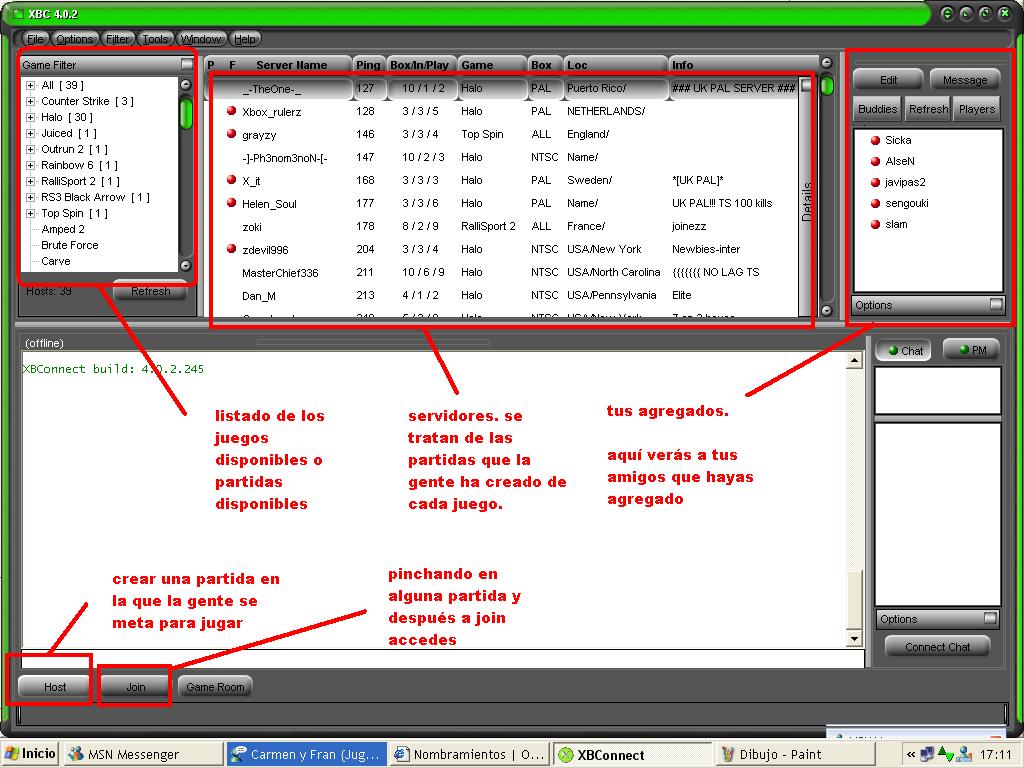Click the Refresh button under Game Filter

(x=150, y=291)
